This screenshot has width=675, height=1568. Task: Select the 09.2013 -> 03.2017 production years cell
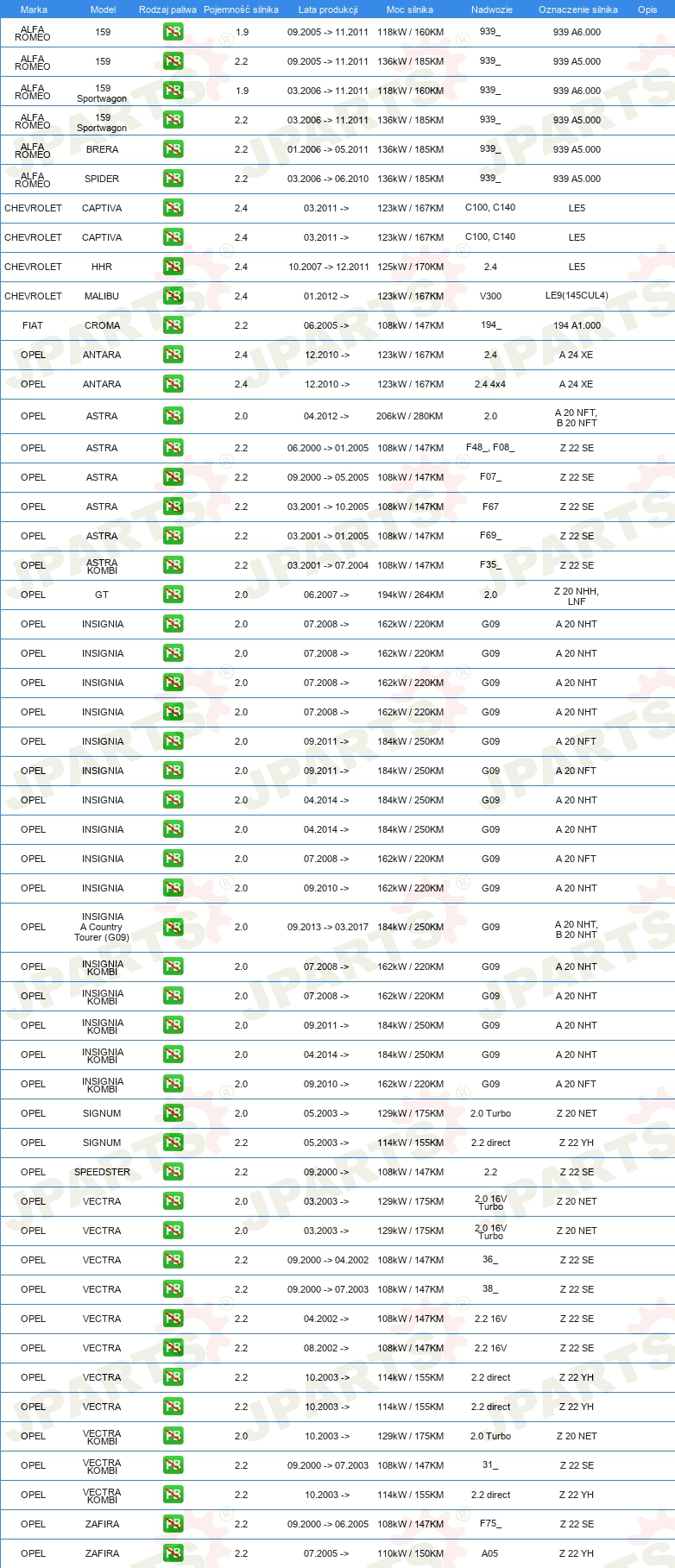click(328, 927)
